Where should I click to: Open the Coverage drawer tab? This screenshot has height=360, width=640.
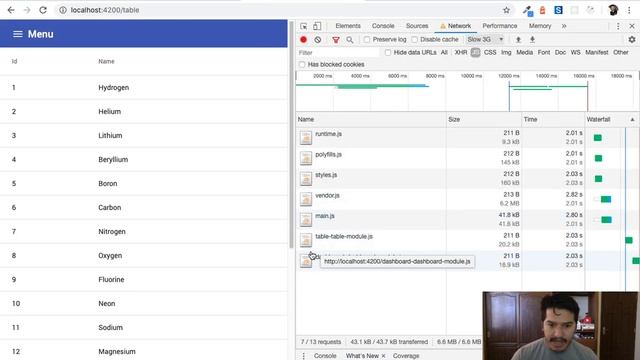click(406, 356)
